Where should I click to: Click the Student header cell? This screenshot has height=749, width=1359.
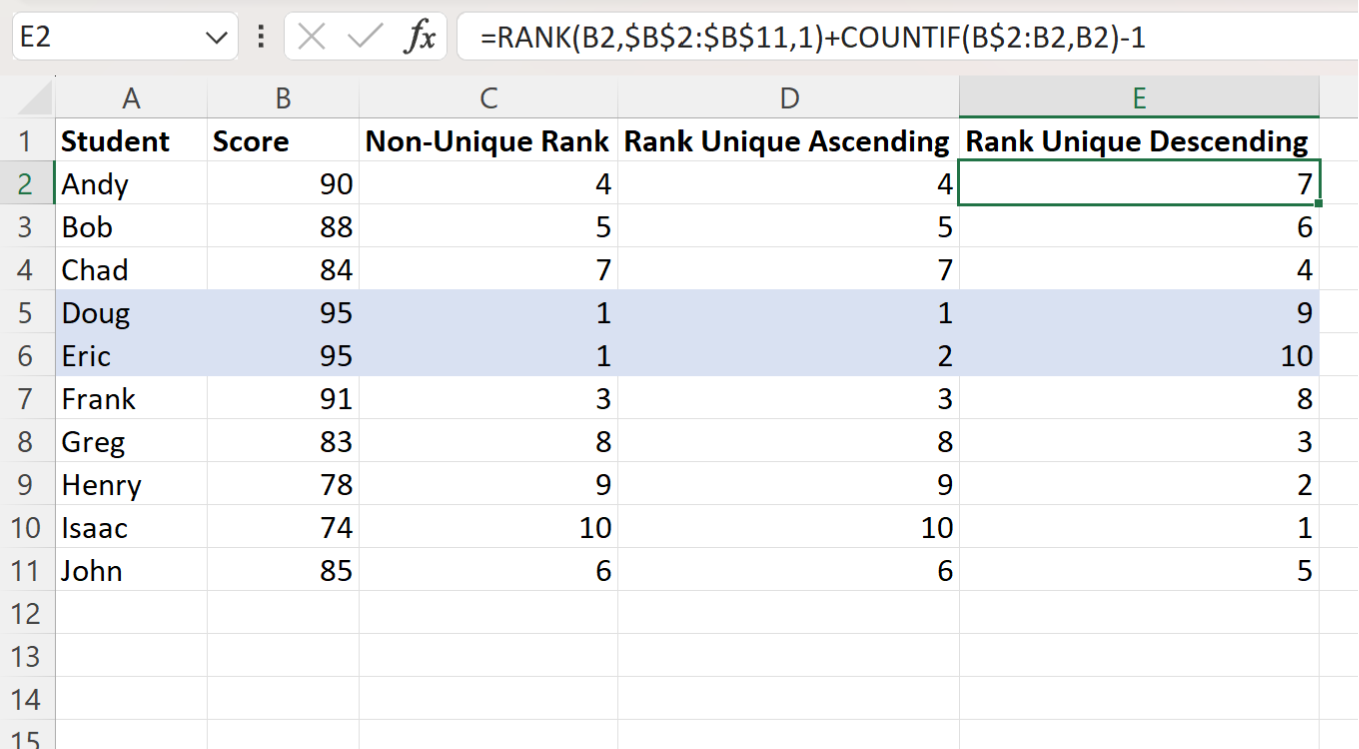[x=131, y=141]
